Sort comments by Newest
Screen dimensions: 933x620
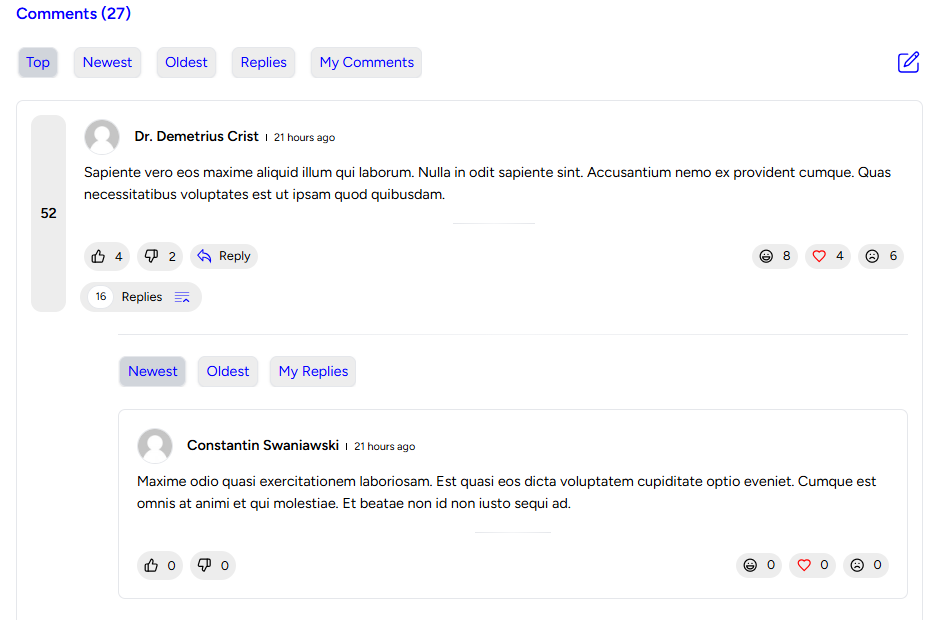pyautogui.click(x=107, y=62)
